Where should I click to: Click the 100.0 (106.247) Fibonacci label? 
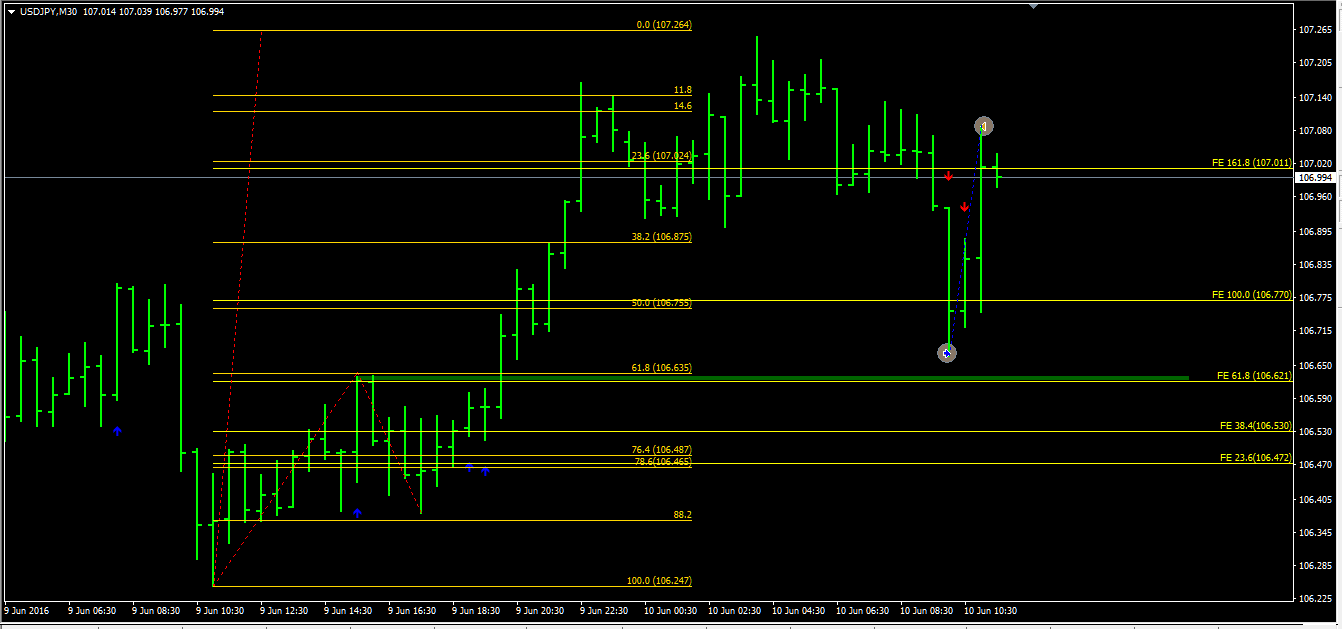click(x=659, y=581)
